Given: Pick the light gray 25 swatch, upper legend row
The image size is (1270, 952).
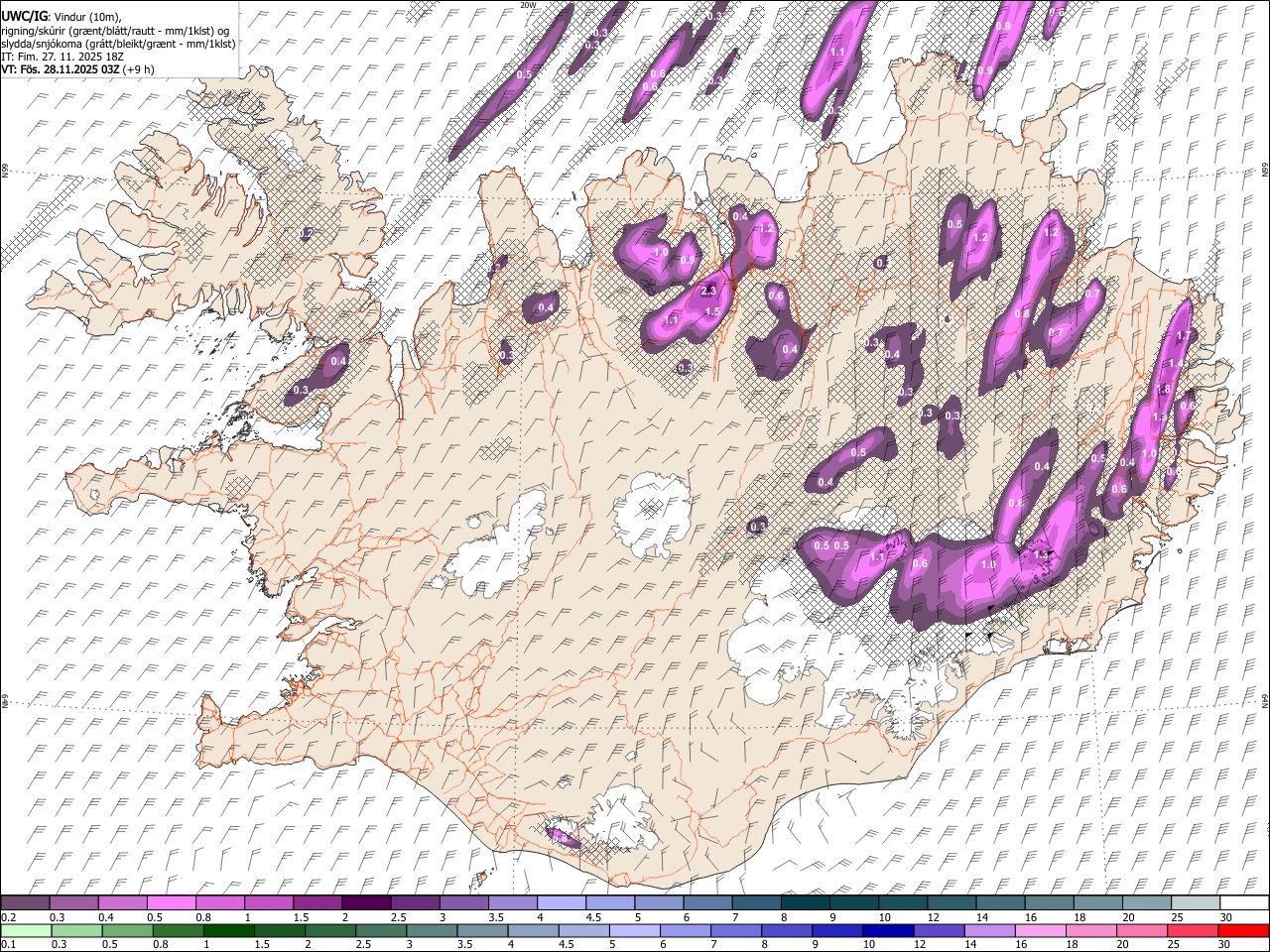Looking at the screenshot, I should coord(1195,903).
